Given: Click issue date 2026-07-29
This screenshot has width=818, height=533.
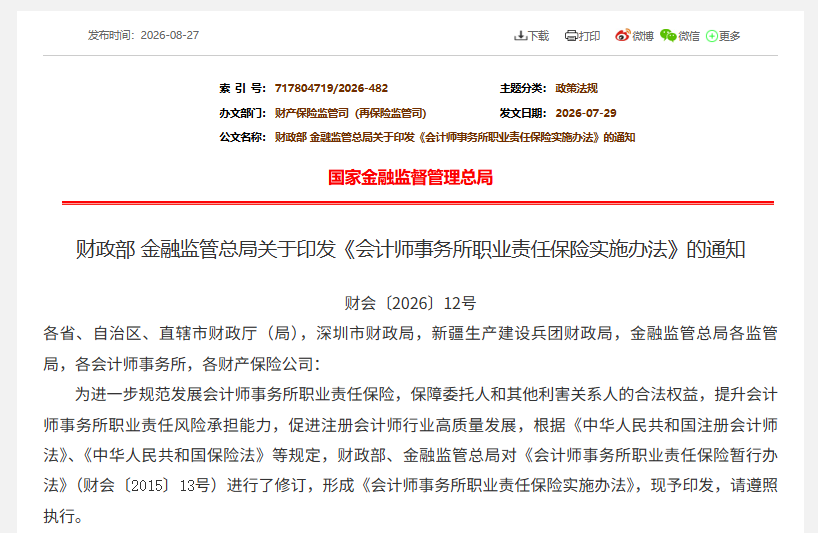Looking at the screenshot, I should coord(586,113).
